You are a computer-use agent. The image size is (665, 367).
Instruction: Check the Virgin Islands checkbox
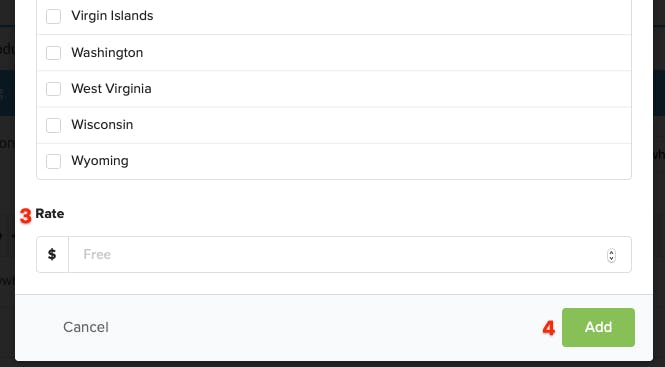tap(53, 16)
